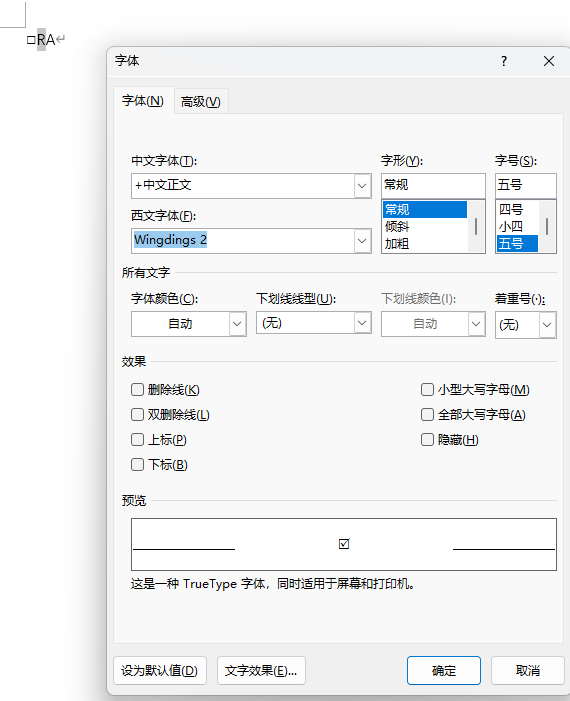Screen dimensions: 570x701
Task: Select 加粗 in the 字形 list
Action: tap(425, 244)
